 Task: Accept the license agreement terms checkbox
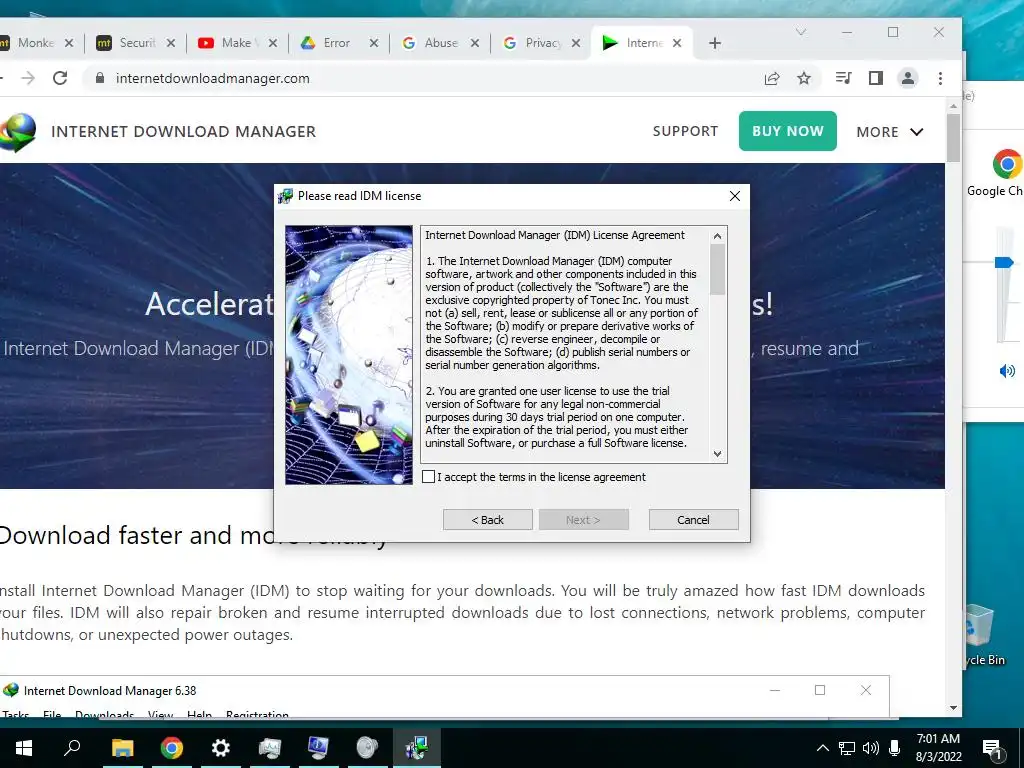click(428, 477)
